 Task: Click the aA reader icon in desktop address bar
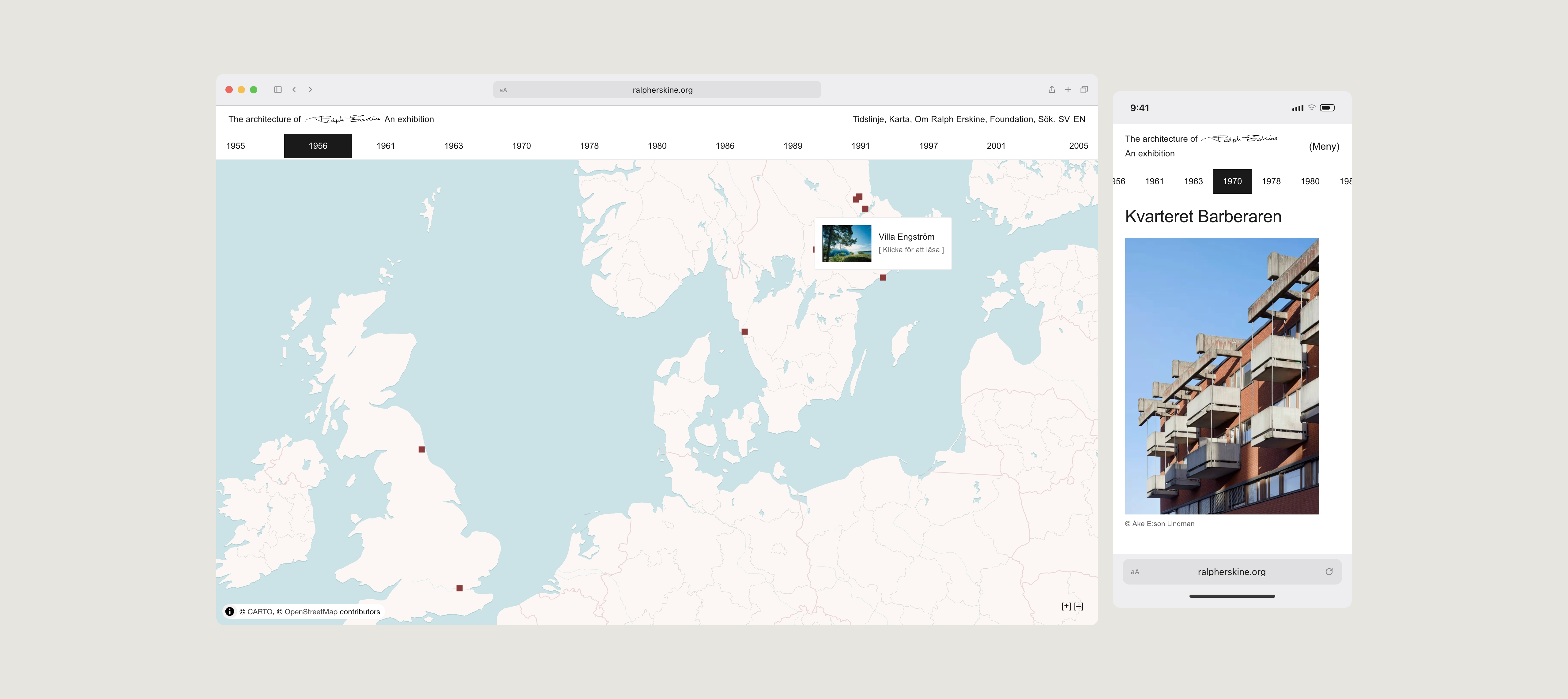[503, 90]
